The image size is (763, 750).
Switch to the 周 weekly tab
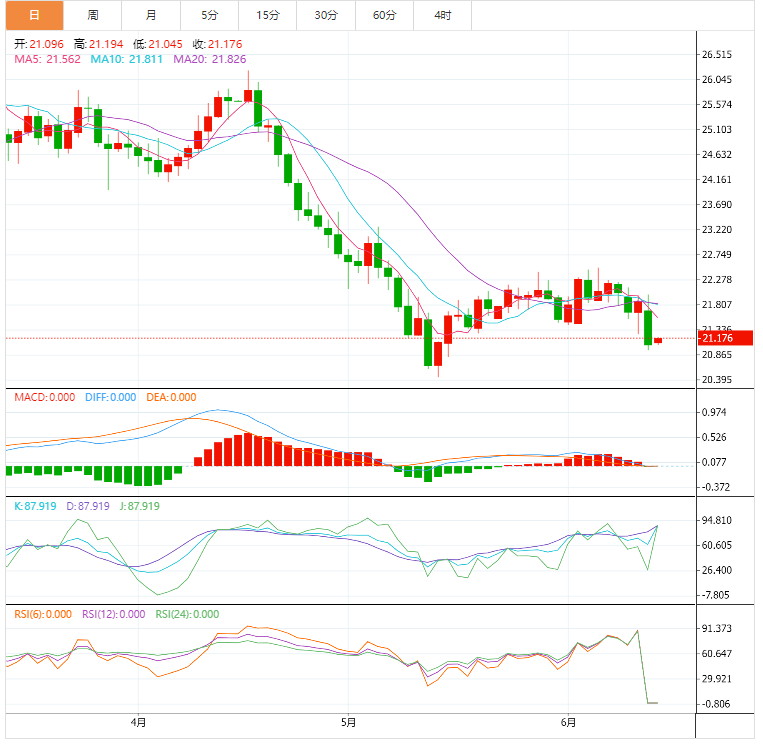92,16
